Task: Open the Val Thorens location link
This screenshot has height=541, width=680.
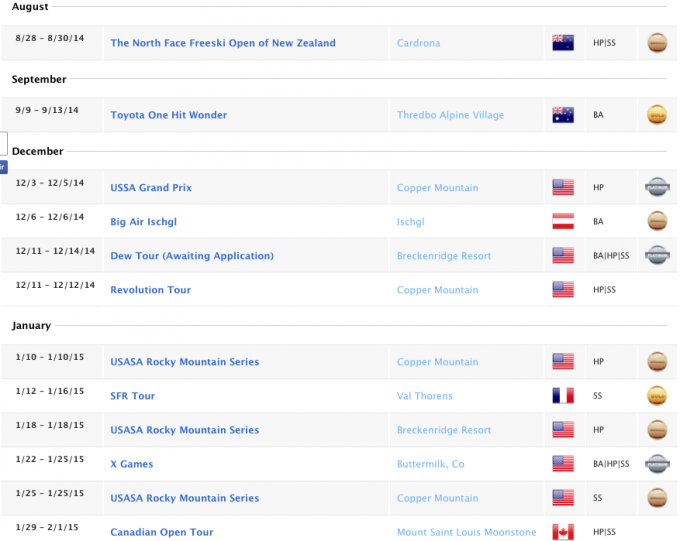Action: [x=425, y=396]
